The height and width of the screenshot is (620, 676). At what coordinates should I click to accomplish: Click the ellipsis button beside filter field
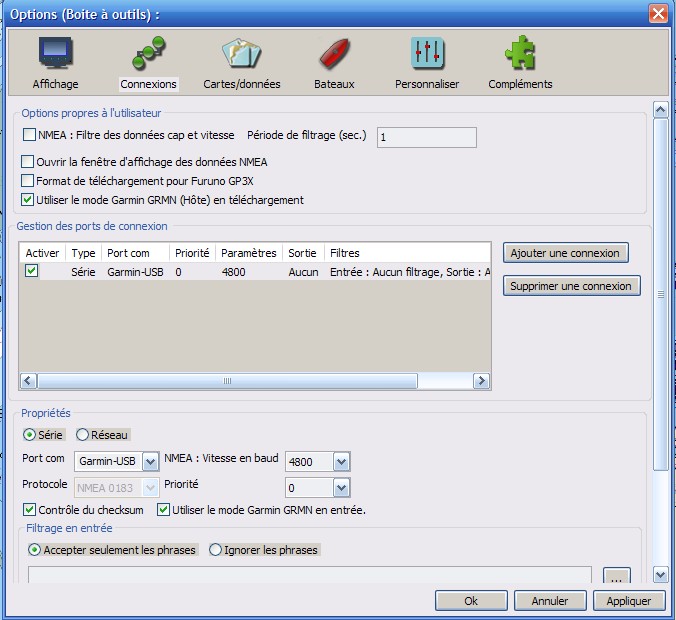click(x=619, y=577)
